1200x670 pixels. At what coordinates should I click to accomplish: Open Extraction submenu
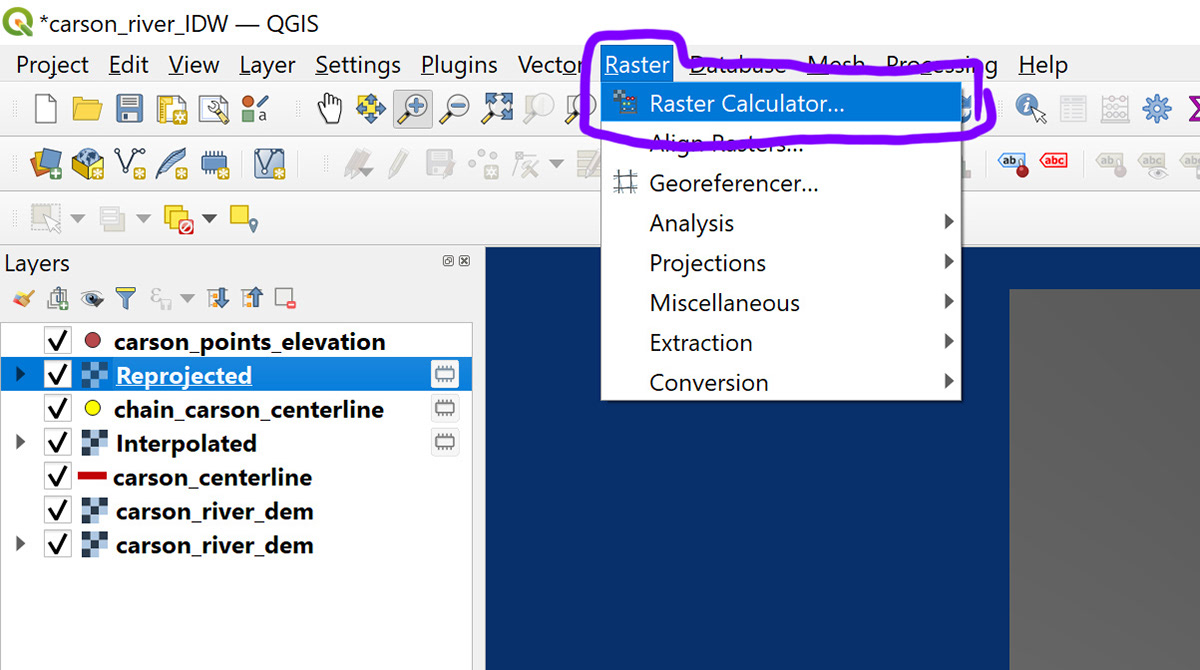[781, 343]
